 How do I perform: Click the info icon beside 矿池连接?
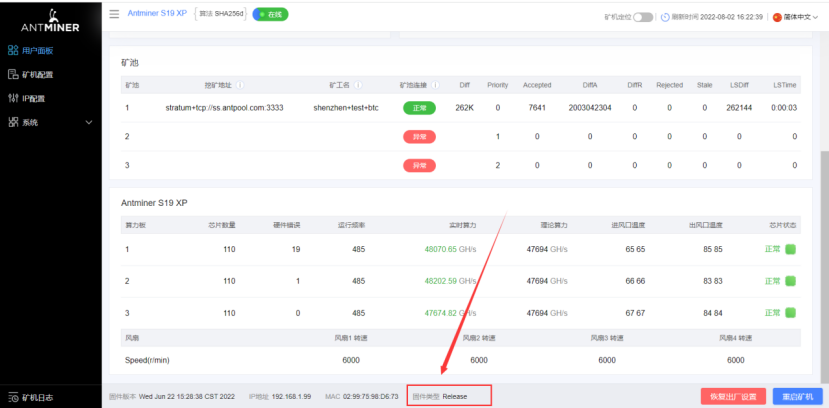tap(436, 85)
